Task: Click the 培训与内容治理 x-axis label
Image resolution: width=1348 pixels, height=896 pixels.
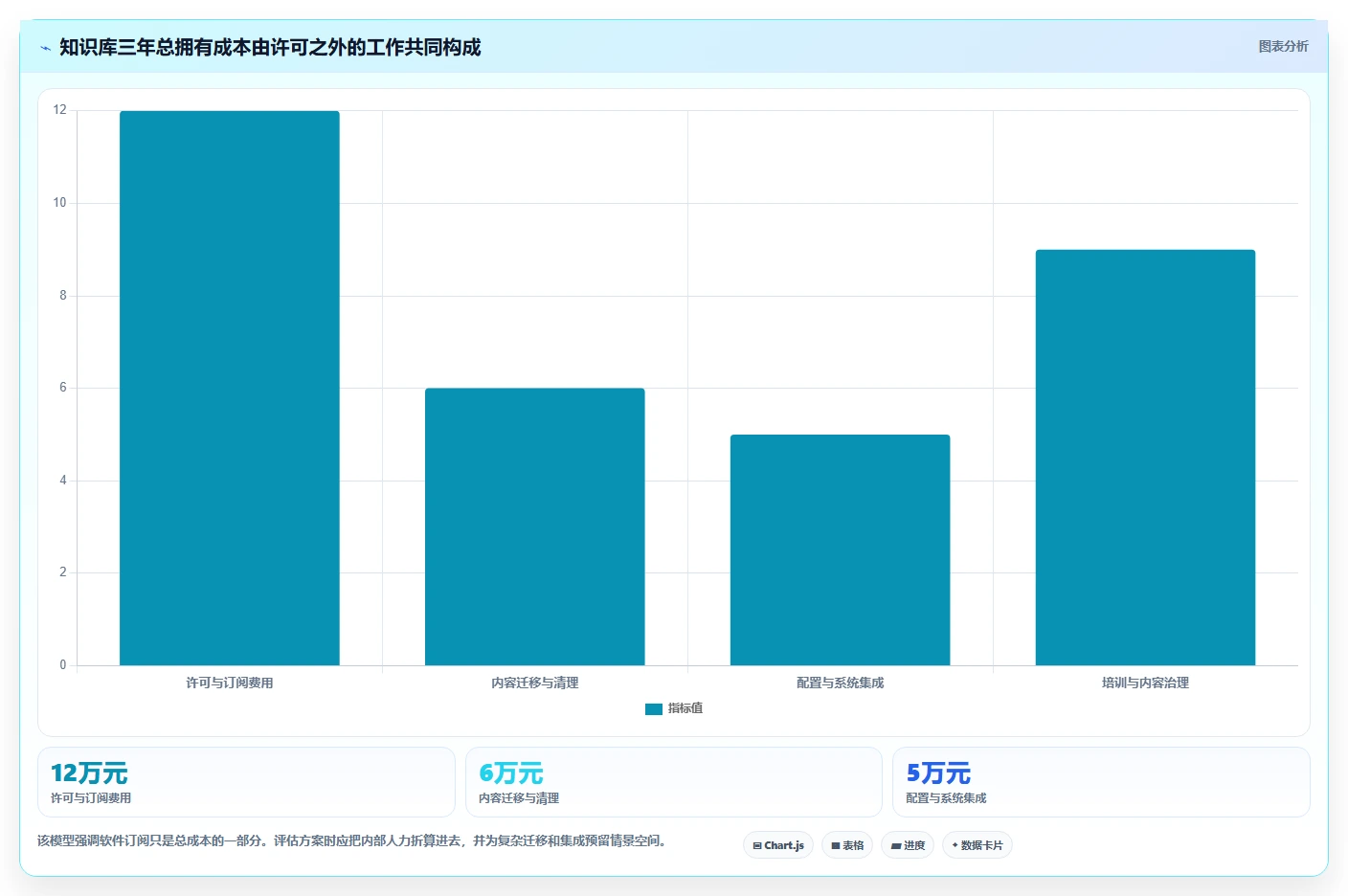Action: click(x=1145, y=683)
